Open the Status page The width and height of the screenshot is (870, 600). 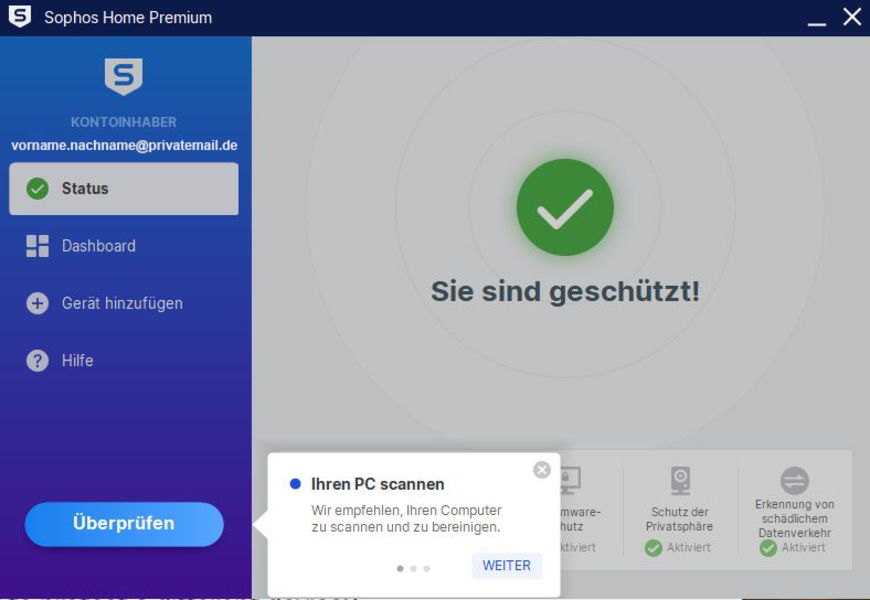tap(124, 189)
